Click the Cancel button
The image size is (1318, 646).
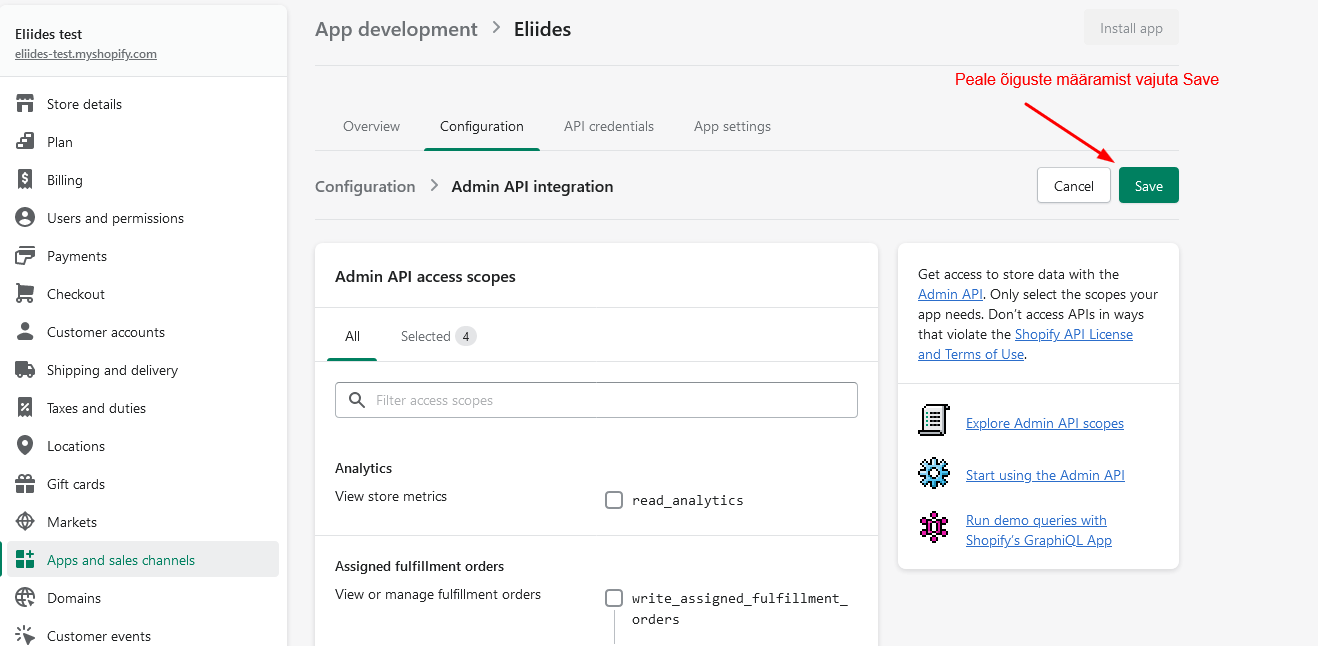(1073, 186)
